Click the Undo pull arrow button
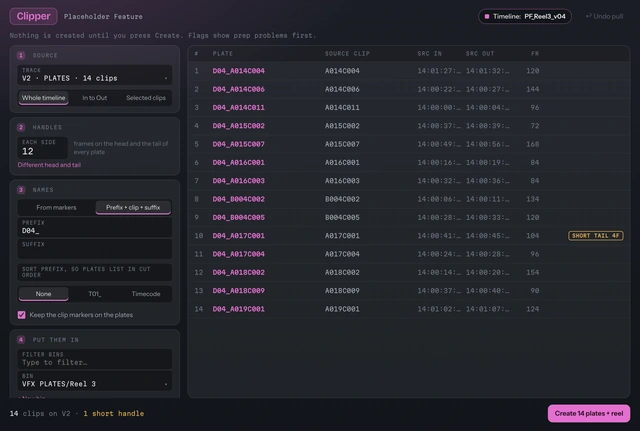 click(x=604, y=16)
